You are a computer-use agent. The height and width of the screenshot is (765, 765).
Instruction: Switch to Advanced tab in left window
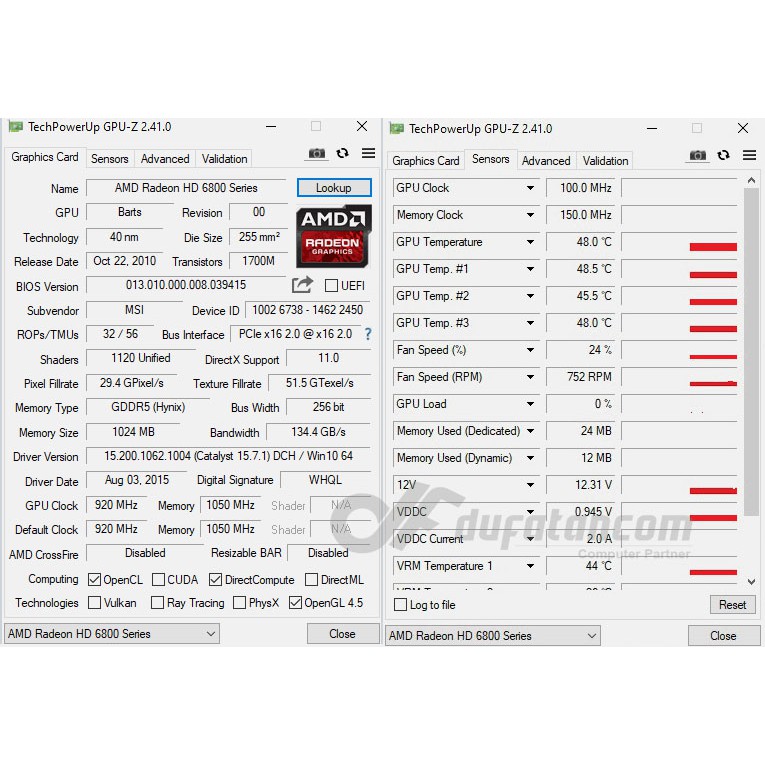165,159
